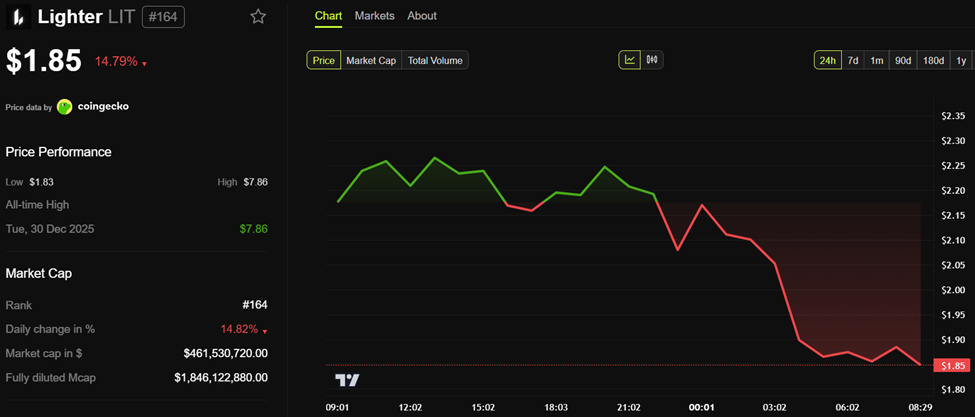Set chart range to 1m
This screenshot has height=417, width=975.
pos(877,60)
